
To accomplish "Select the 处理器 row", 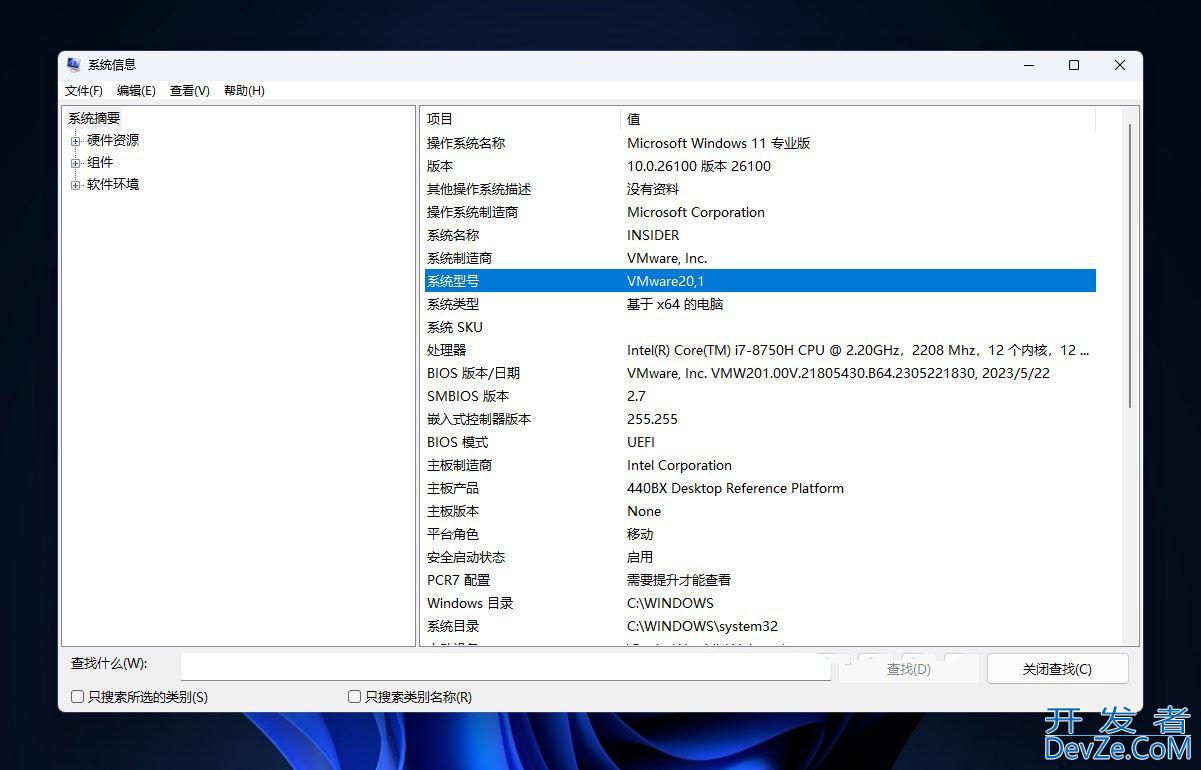I will [x=759, y=350].
